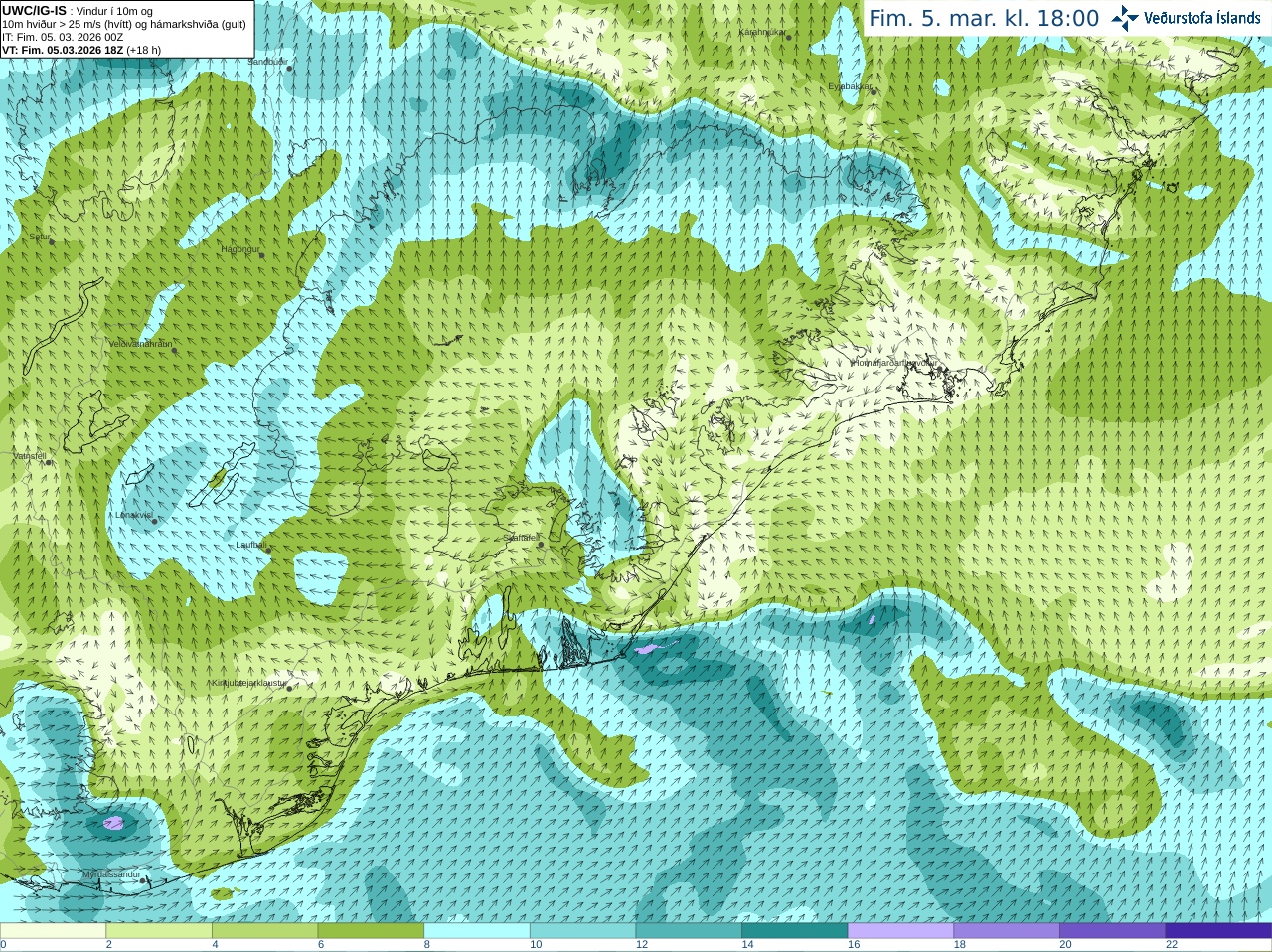Click the Hornafjarðarflugvöllur station label
Image resolution: width=1272 pixels, height=952 pixels.
coord(894,363)
